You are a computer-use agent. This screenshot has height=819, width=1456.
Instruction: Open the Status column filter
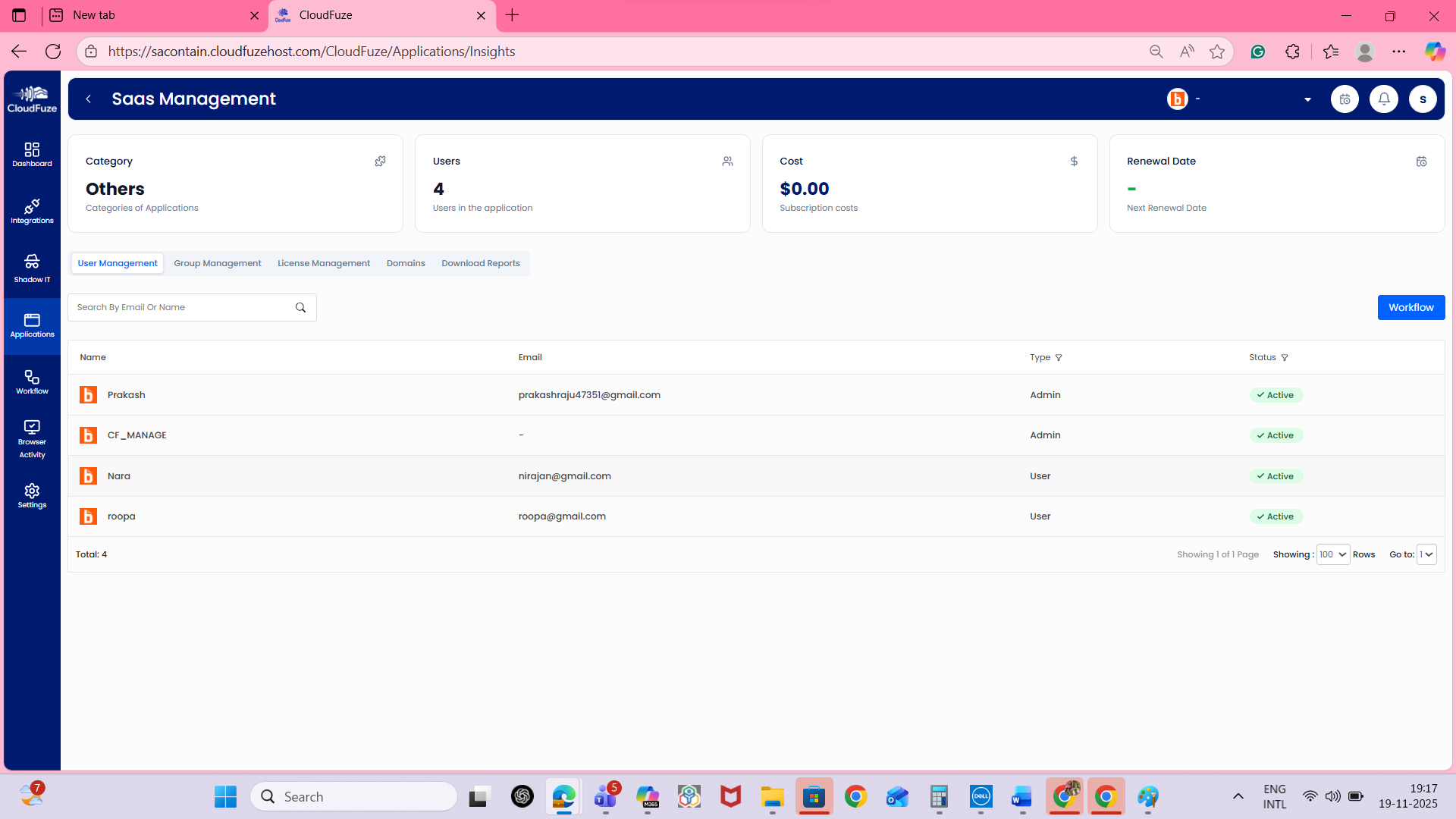(1284, 357)
